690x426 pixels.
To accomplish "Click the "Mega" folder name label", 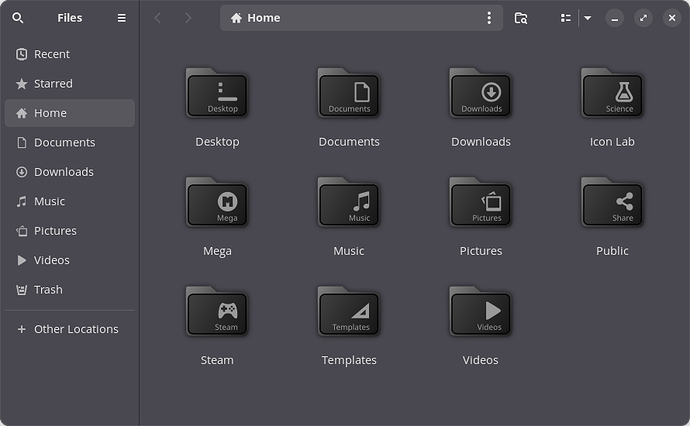I will pos(217,251).
